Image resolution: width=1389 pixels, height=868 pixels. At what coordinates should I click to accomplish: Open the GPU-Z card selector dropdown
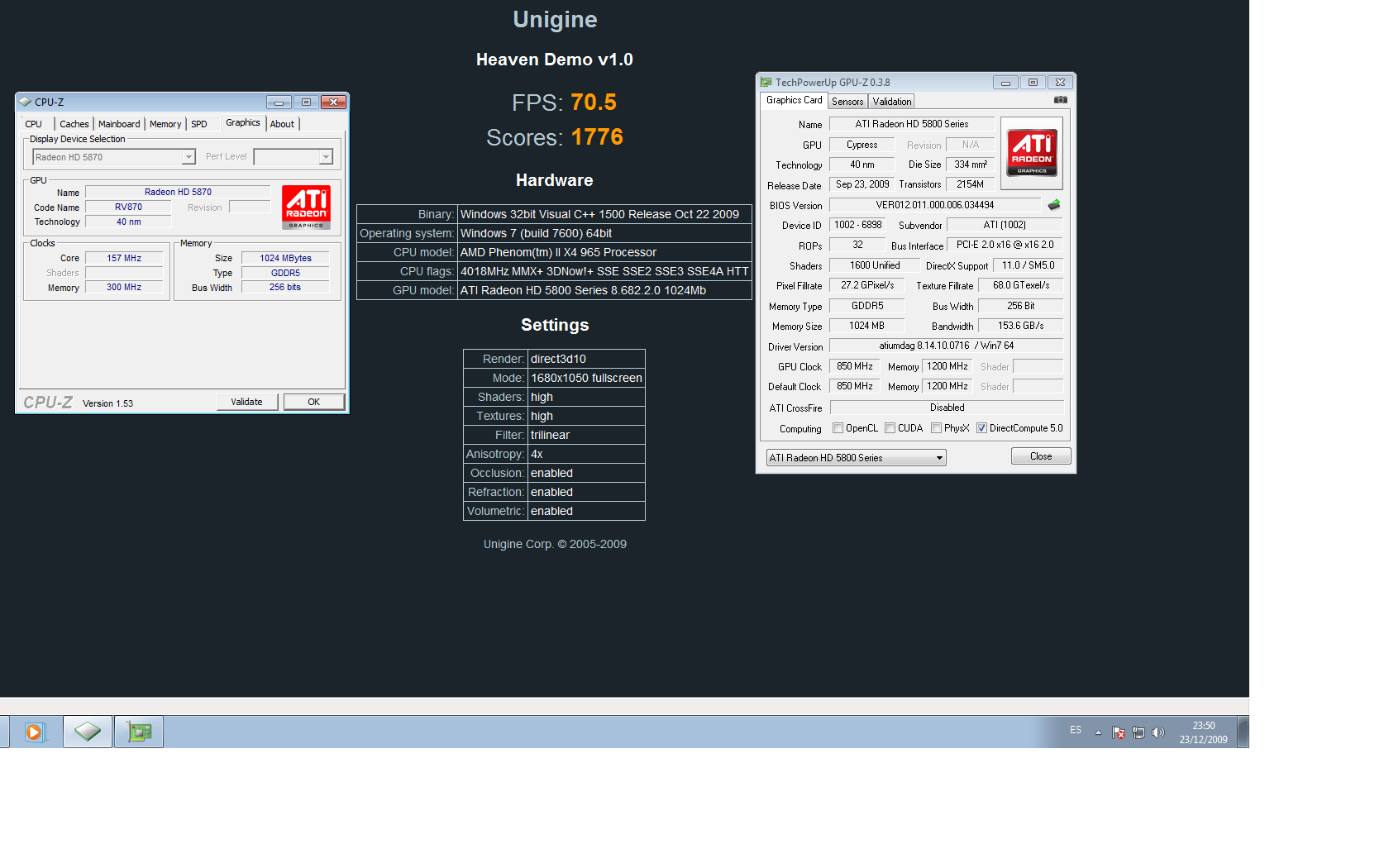pos(857,458)
